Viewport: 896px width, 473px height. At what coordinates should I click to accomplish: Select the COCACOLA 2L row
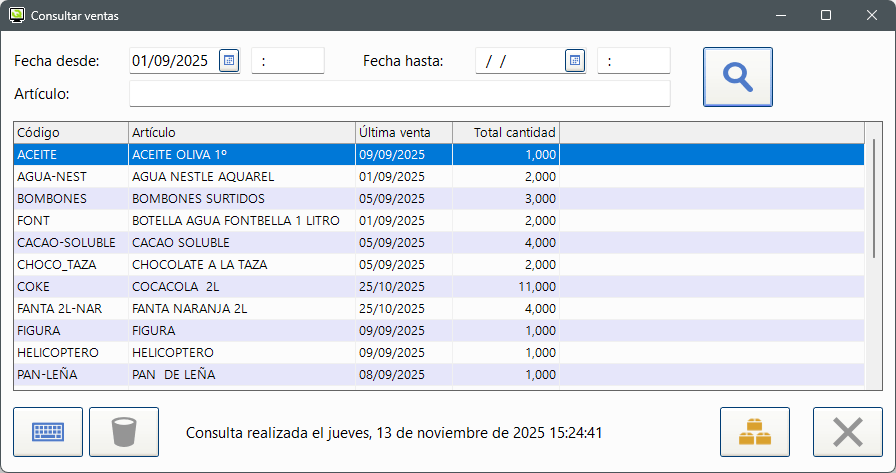pyautogui.click(x=240, y=287)
